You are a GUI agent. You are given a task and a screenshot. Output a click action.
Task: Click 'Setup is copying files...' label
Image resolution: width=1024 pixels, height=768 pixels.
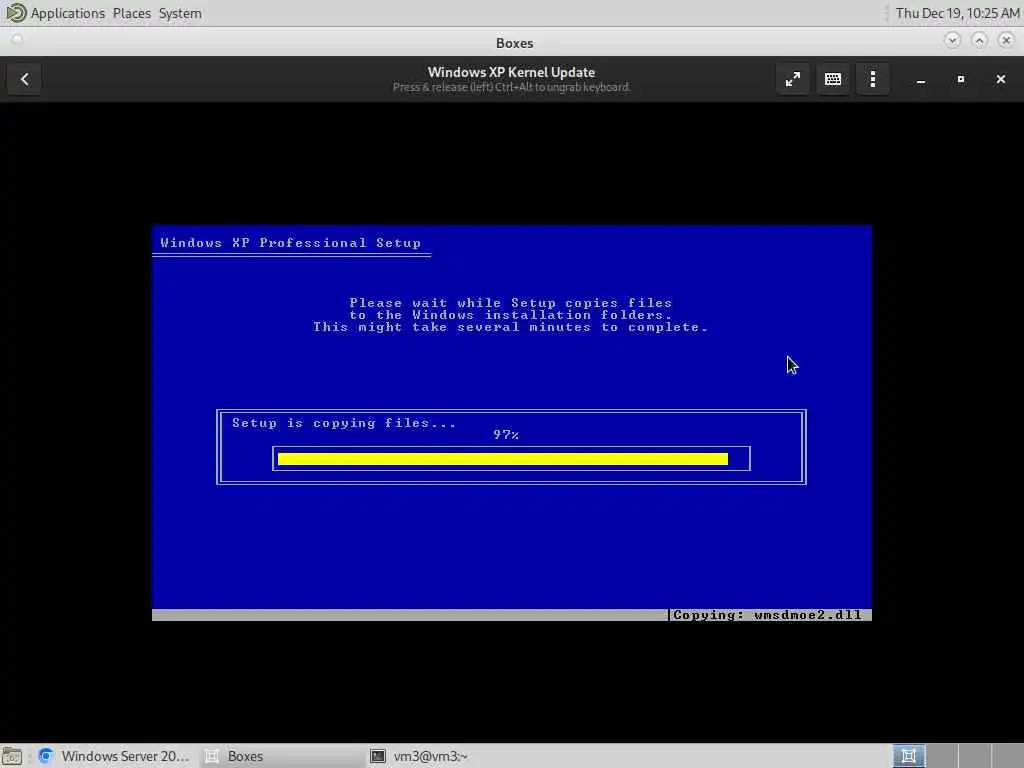344,423
